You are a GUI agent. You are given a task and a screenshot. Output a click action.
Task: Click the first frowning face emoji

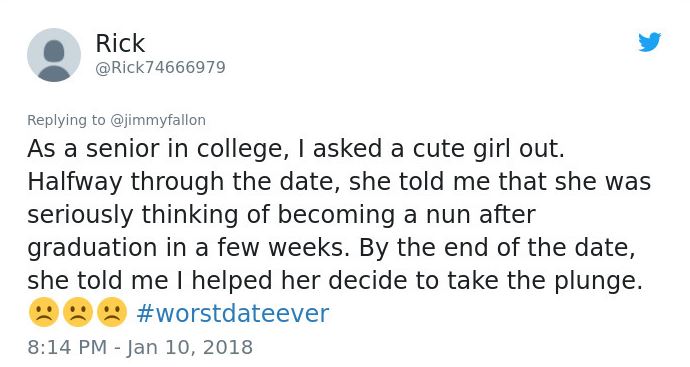point(44,312)
